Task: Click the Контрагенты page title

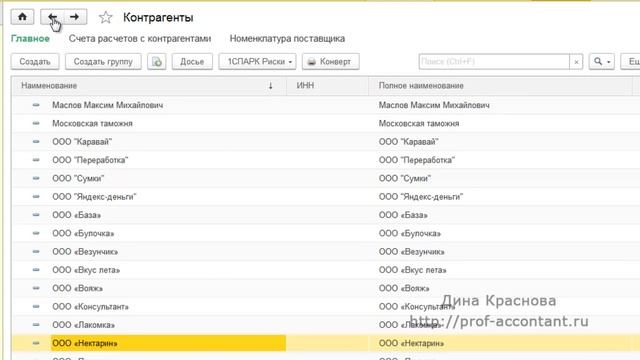Action: [x=158, y=18]
